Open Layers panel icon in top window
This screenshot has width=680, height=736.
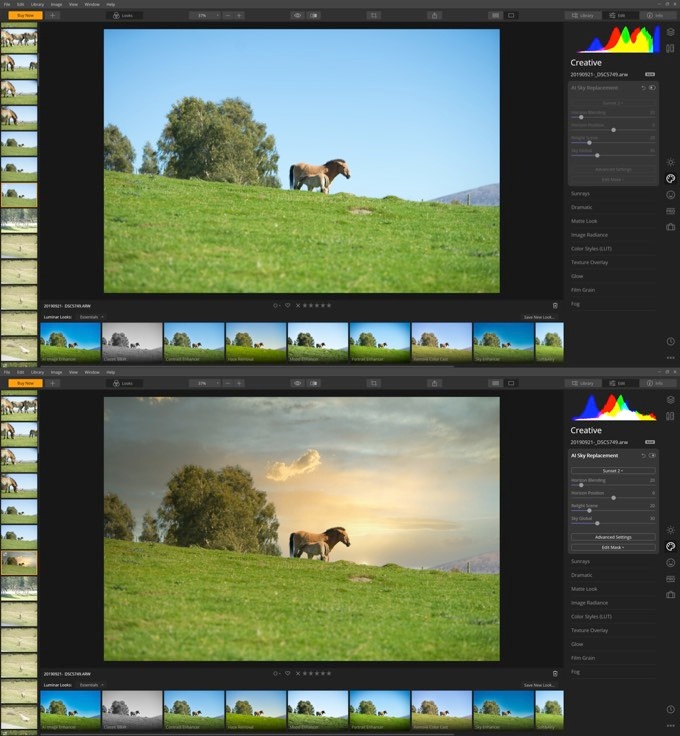coord(670,32)
